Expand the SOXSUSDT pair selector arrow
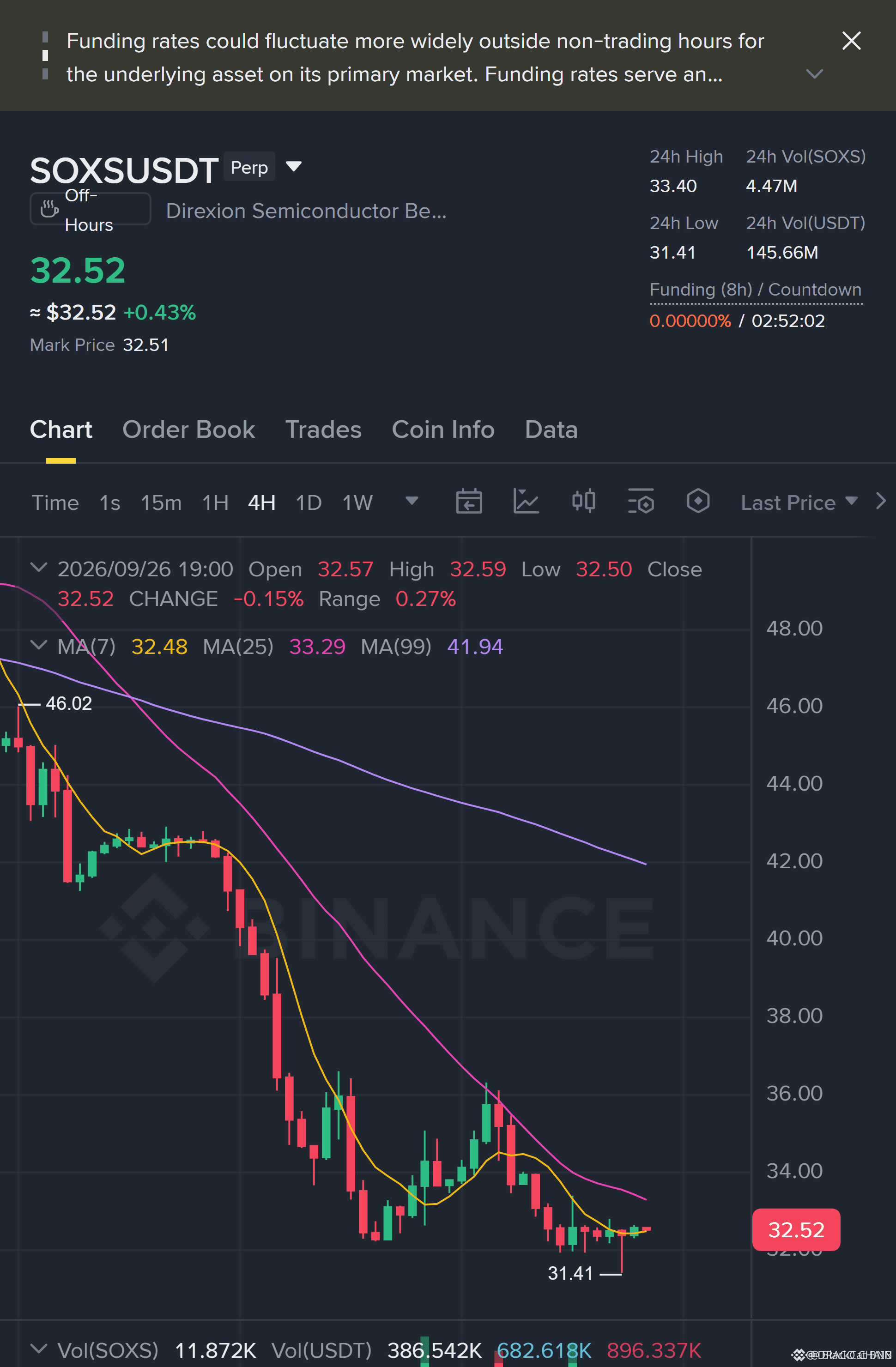The height and width of the screenshot is (1367, 896). pos(293,167)
